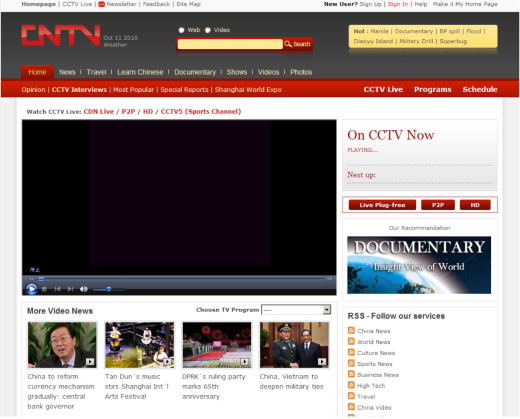This screenshot has height=419, width=520.
Task: Open the Documentary menu
Action: pos(195,72)
